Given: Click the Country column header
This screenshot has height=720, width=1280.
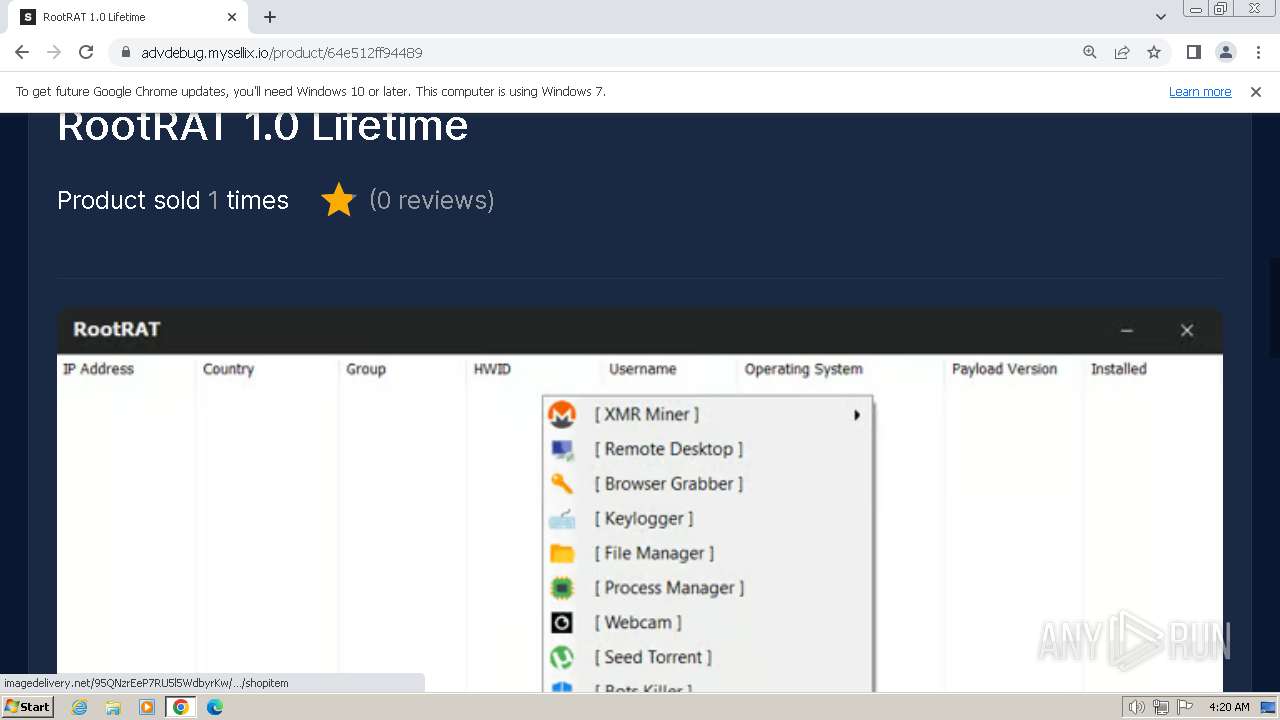Looking at the screenshot, I should point(228,369).
